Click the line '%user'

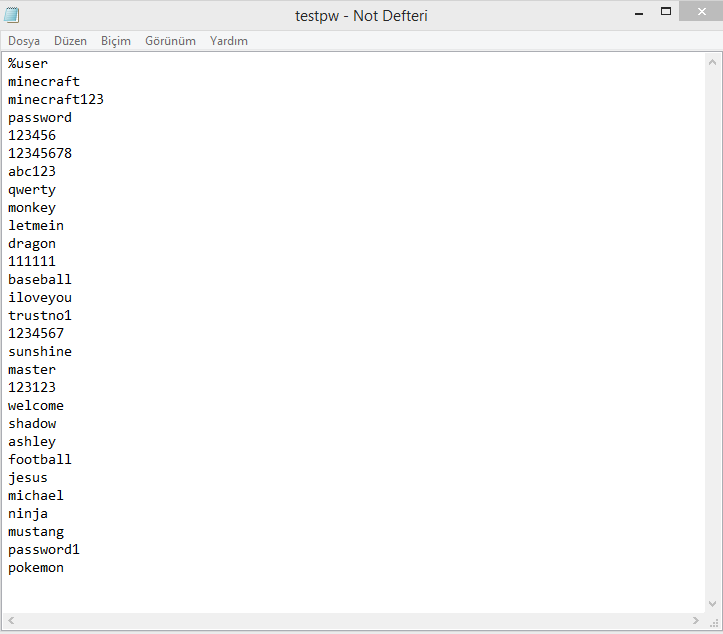28,64
